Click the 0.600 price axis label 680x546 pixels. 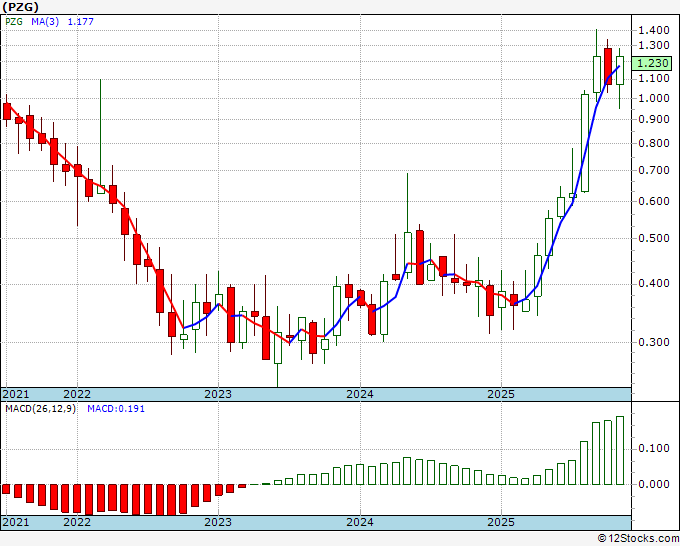click(x=654, y=201)
